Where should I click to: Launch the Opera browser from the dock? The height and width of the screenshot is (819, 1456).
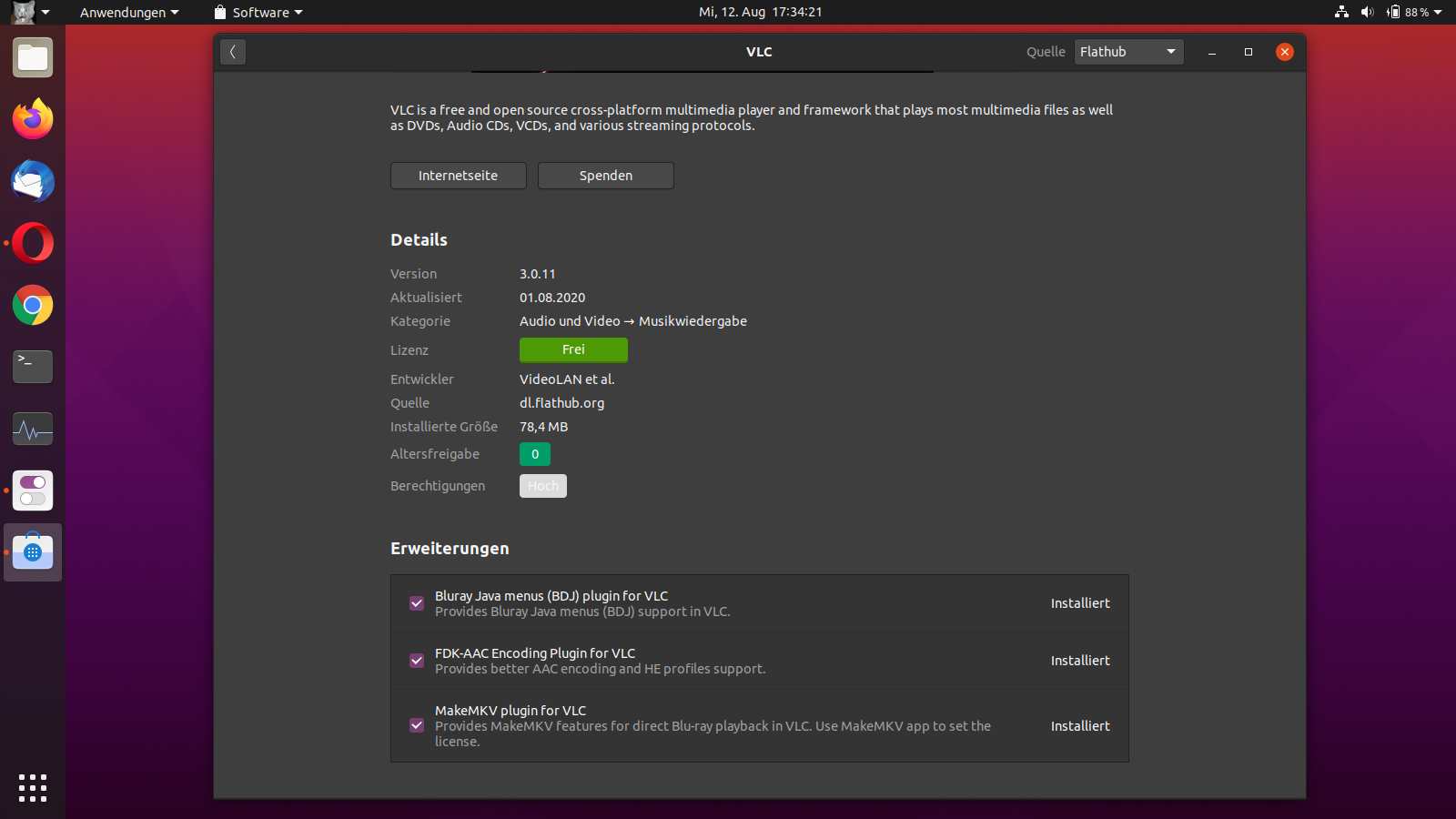coord(33,243)
